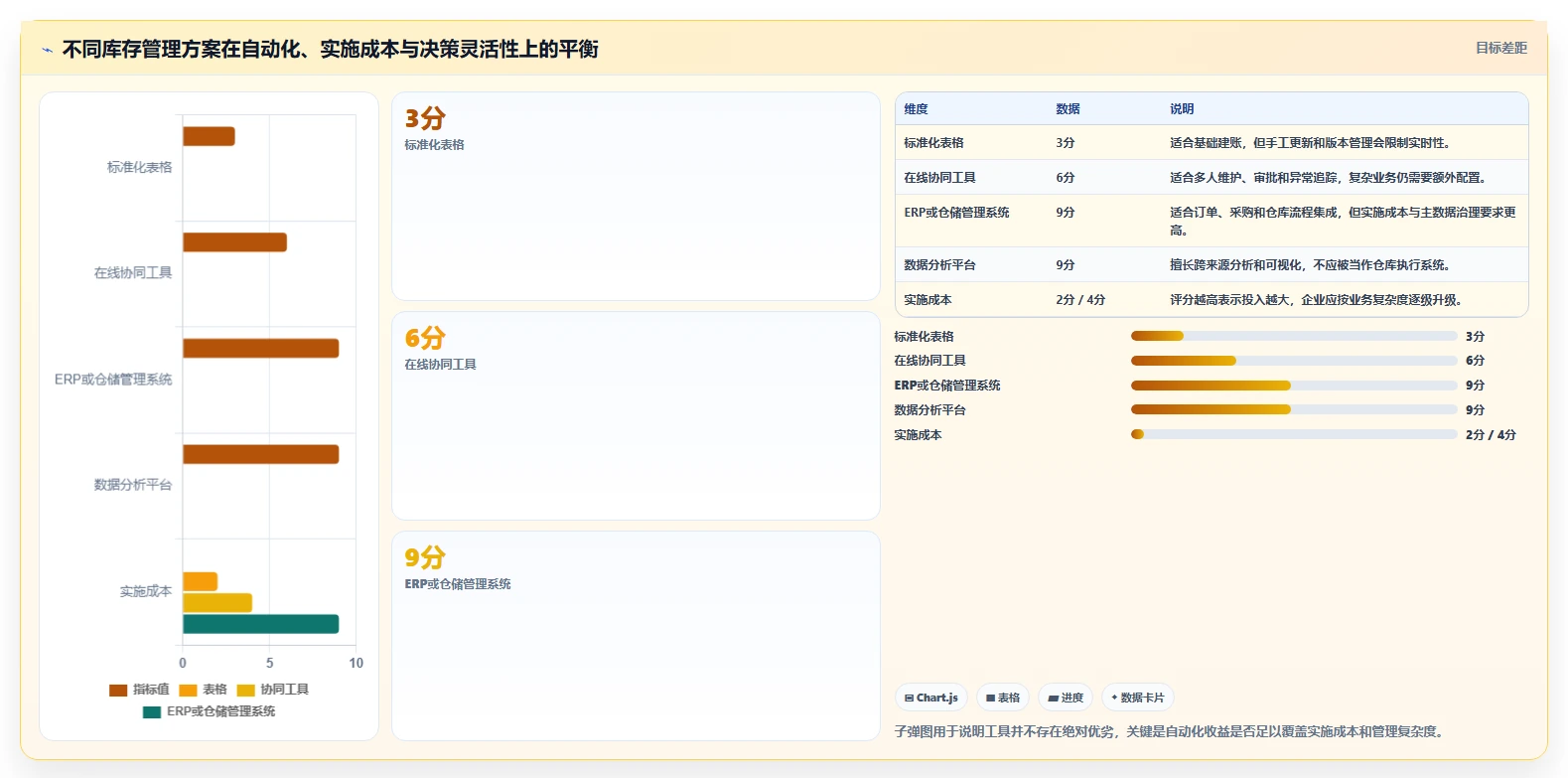Click the 2分 / 4分 value beside progress bar
Screen dimensions: 1568x778
click(x=1491, y=435)
